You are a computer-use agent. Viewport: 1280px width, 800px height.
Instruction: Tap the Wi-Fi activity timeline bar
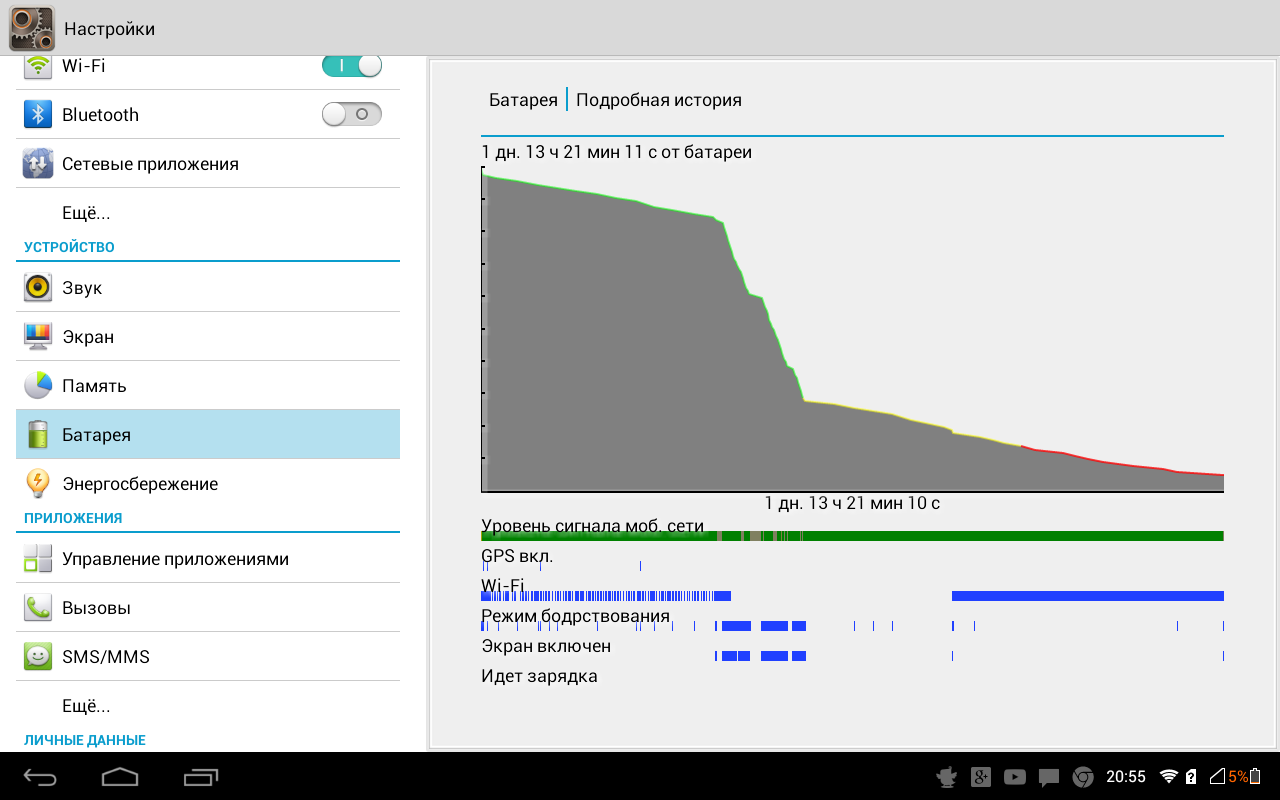[852, 596]
